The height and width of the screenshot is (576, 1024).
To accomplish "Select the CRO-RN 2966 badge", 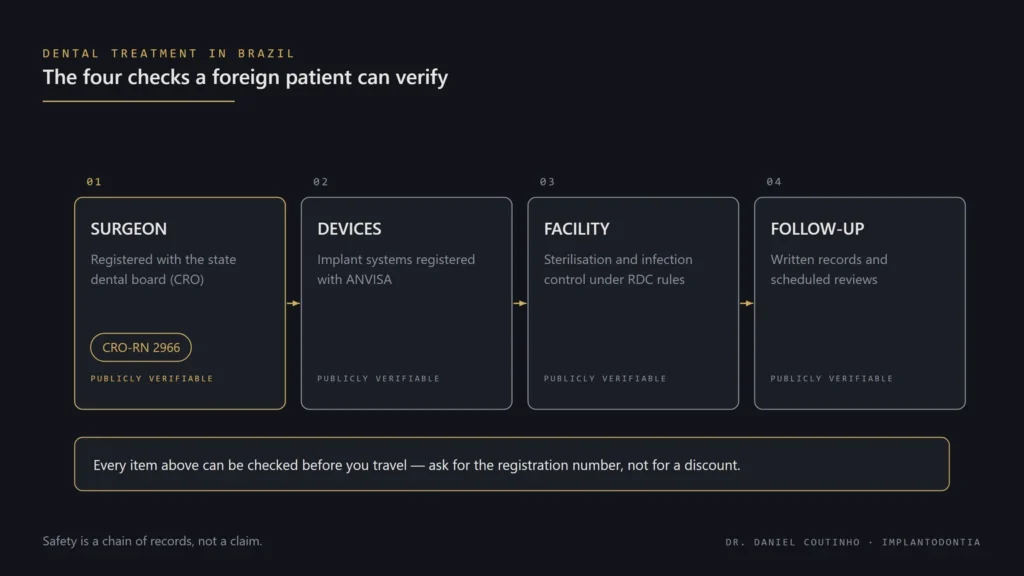I will click(x=141, y=347).
